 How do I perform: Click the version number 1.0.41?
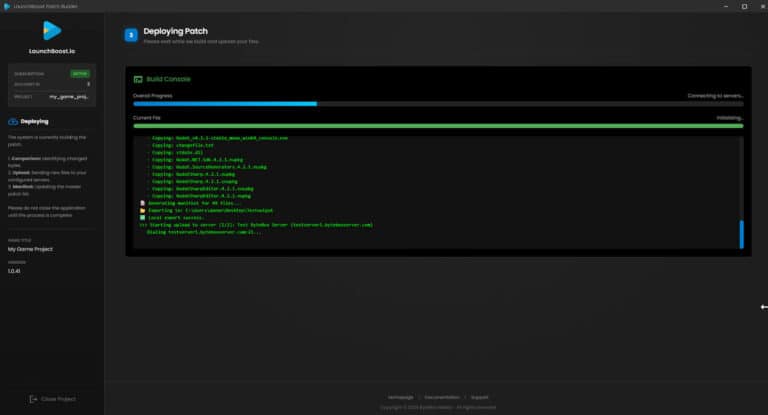14,271
